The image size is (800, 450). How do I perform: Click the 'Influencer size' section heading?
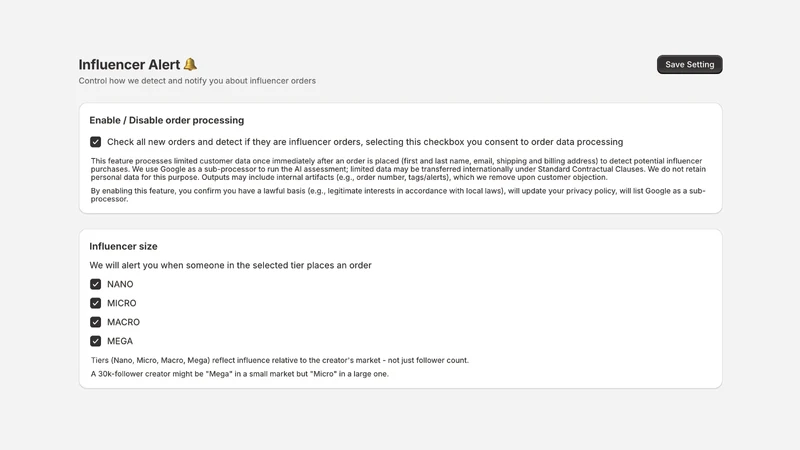coord(123,246)
